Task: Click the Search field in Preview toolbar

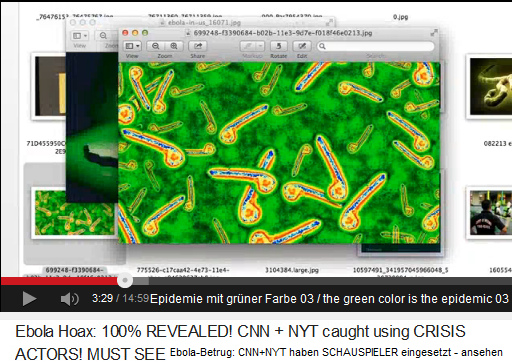Action: [x=375, y=46]
